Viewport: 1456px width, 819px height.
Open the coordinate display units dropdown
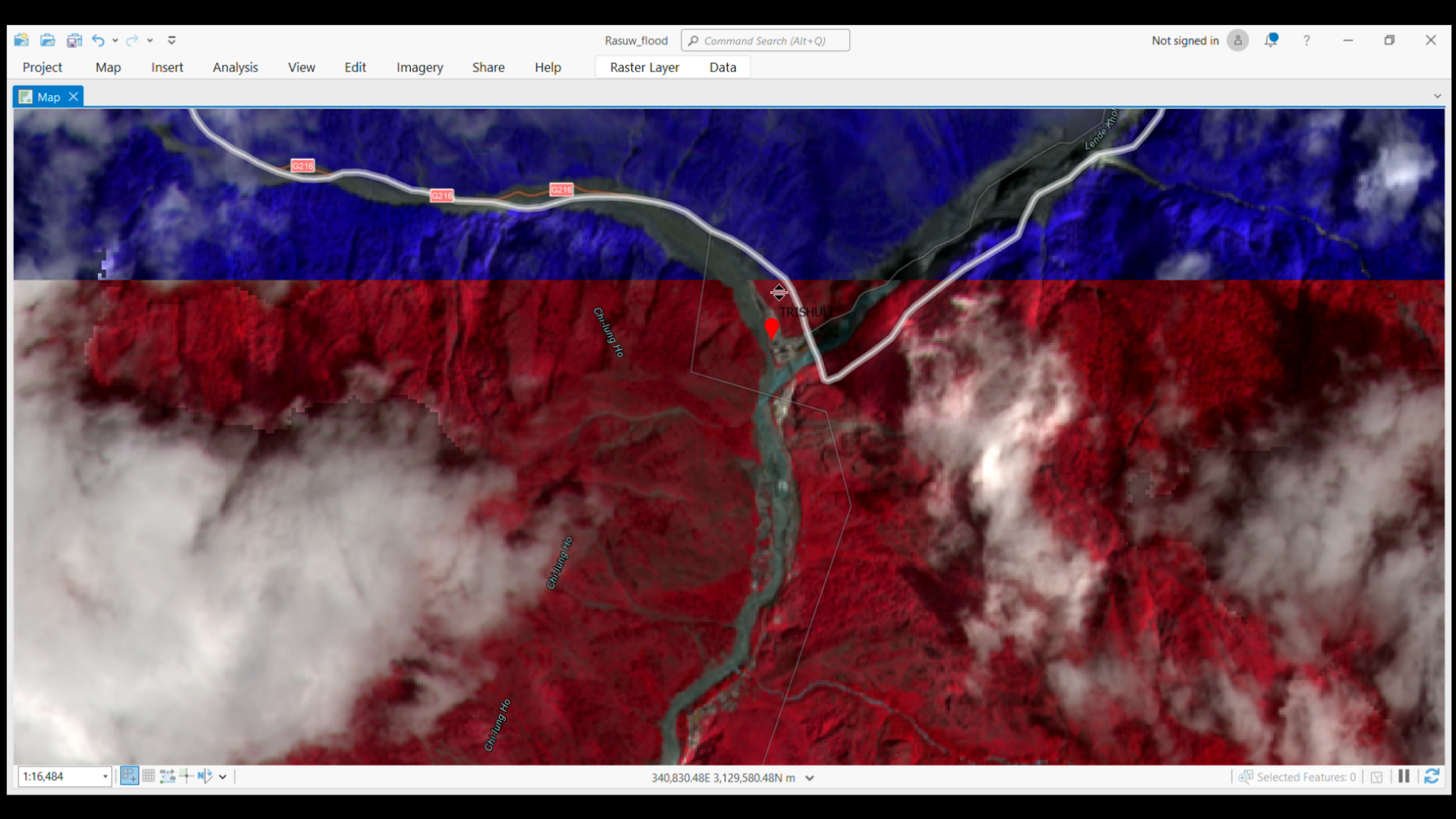tap(810, 777)
